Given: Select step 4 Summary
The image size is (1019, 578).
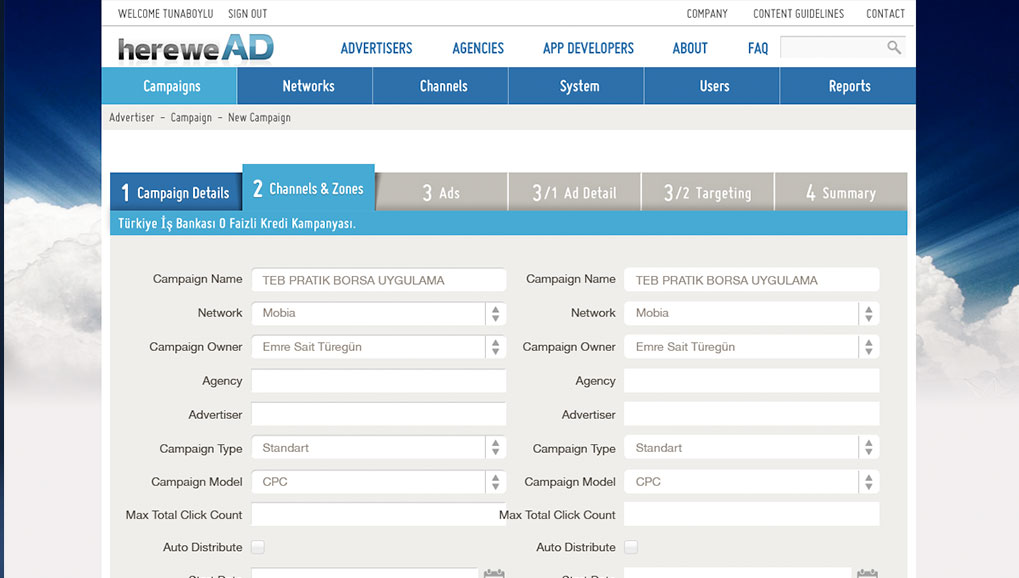Looking at the screenshot, I should coord(841,192).
